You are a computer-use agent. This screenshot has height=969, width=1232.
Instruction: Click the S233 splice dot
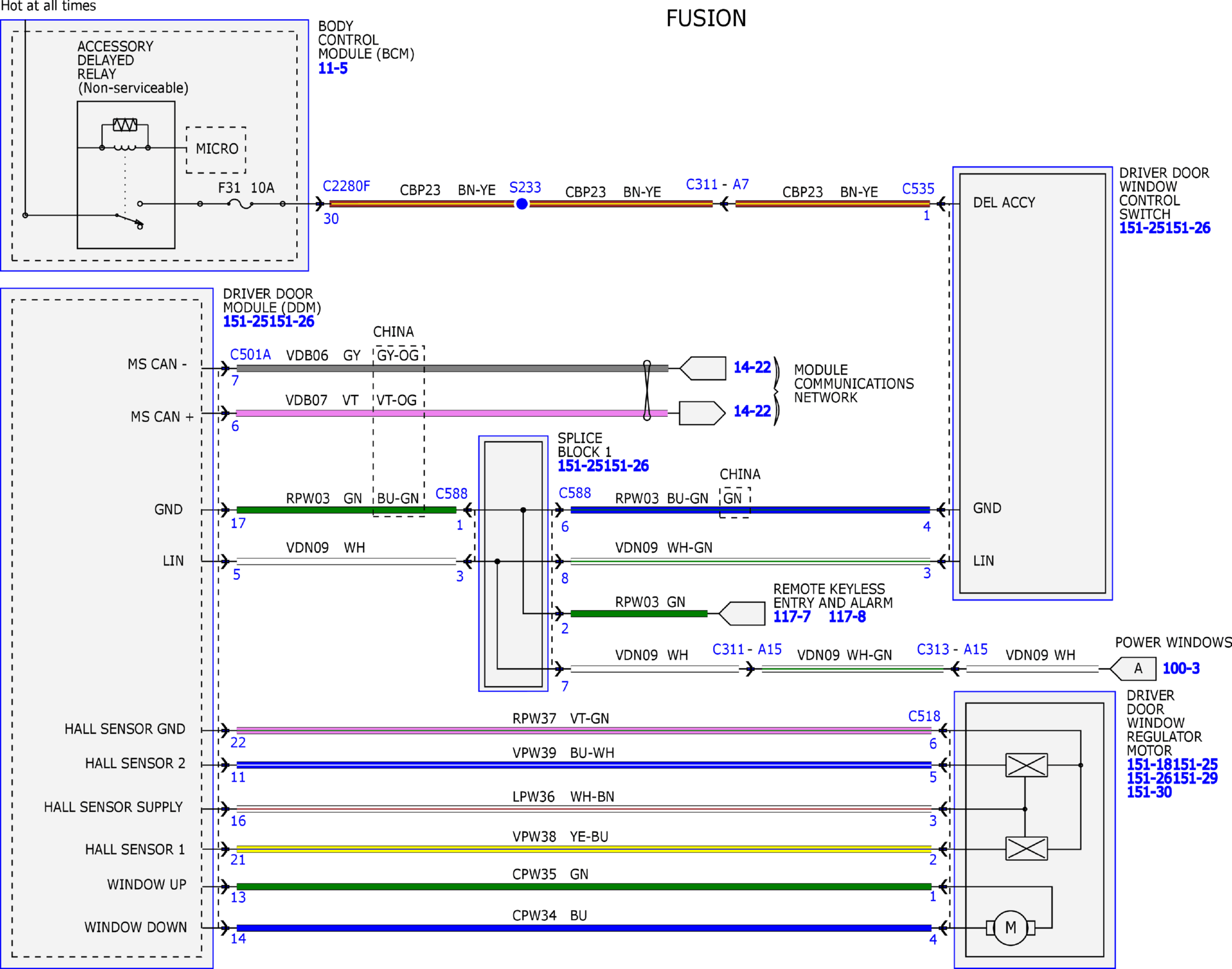click(522, 204)
